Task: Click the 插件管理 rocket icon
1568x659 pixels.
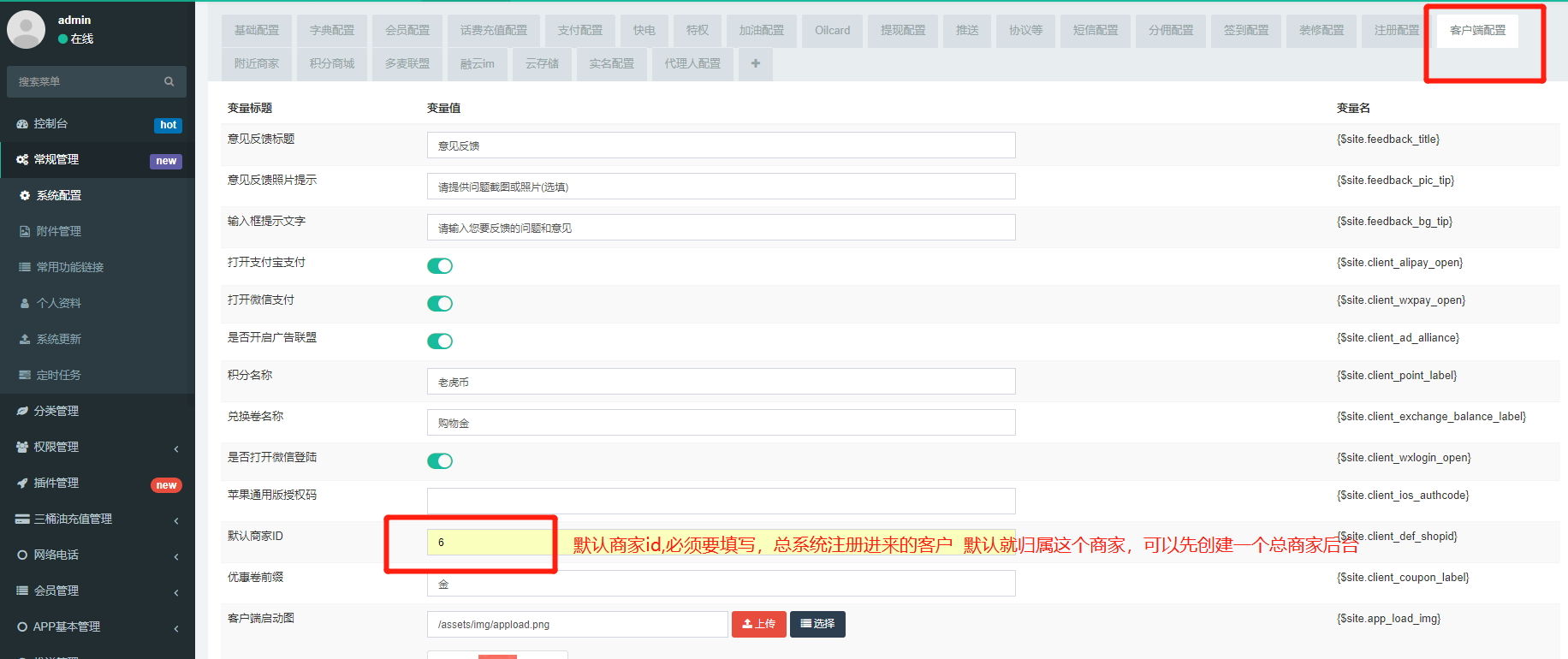Action: tap(22, 484)
